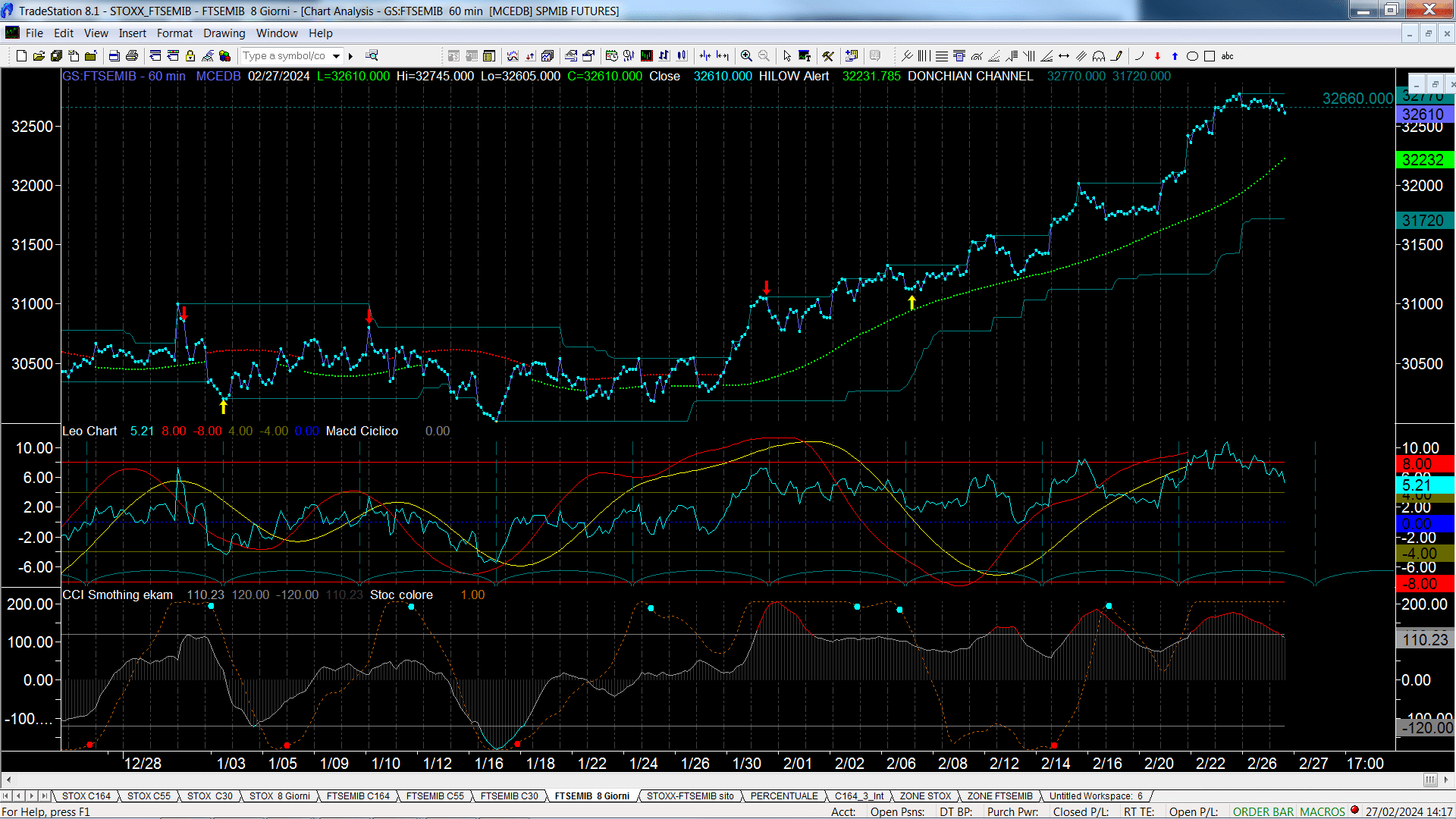Select the rectangle drawing tool
The height and width of the screenshot is (819, 1456).
tap(1210, 56)
